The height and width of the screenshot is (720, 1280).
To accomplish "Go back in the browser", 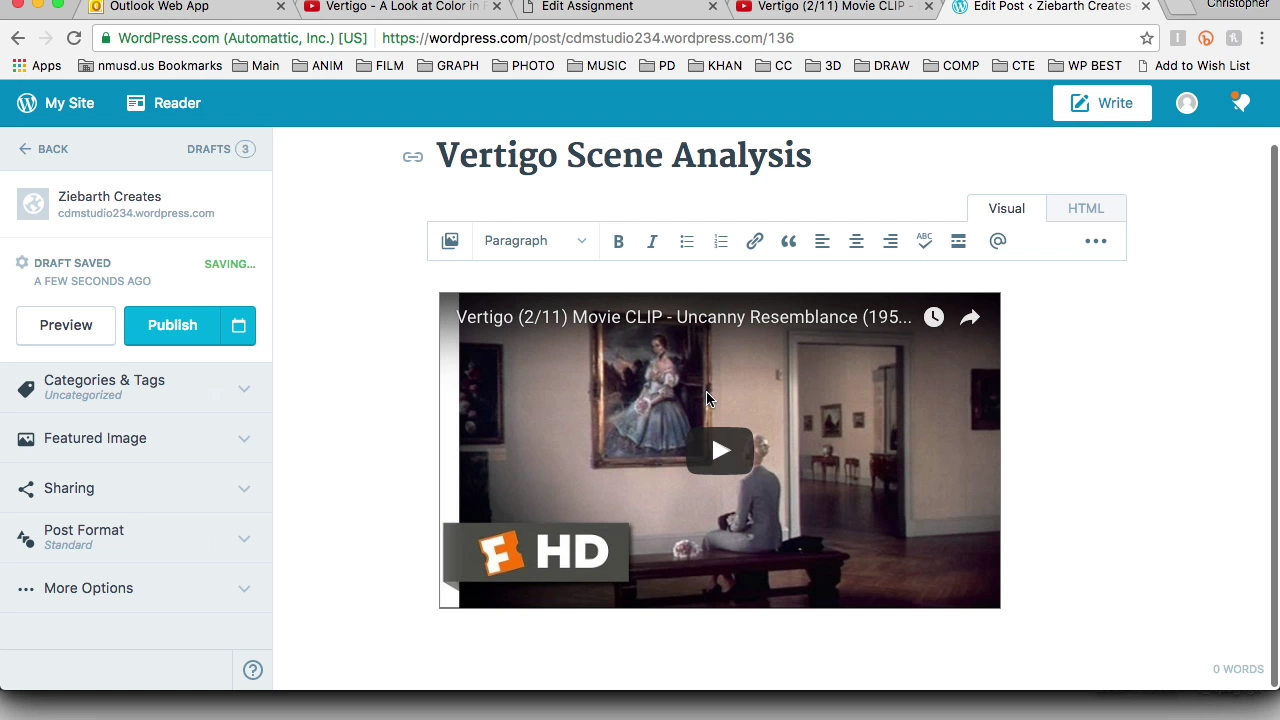I will tap(18, 38).
